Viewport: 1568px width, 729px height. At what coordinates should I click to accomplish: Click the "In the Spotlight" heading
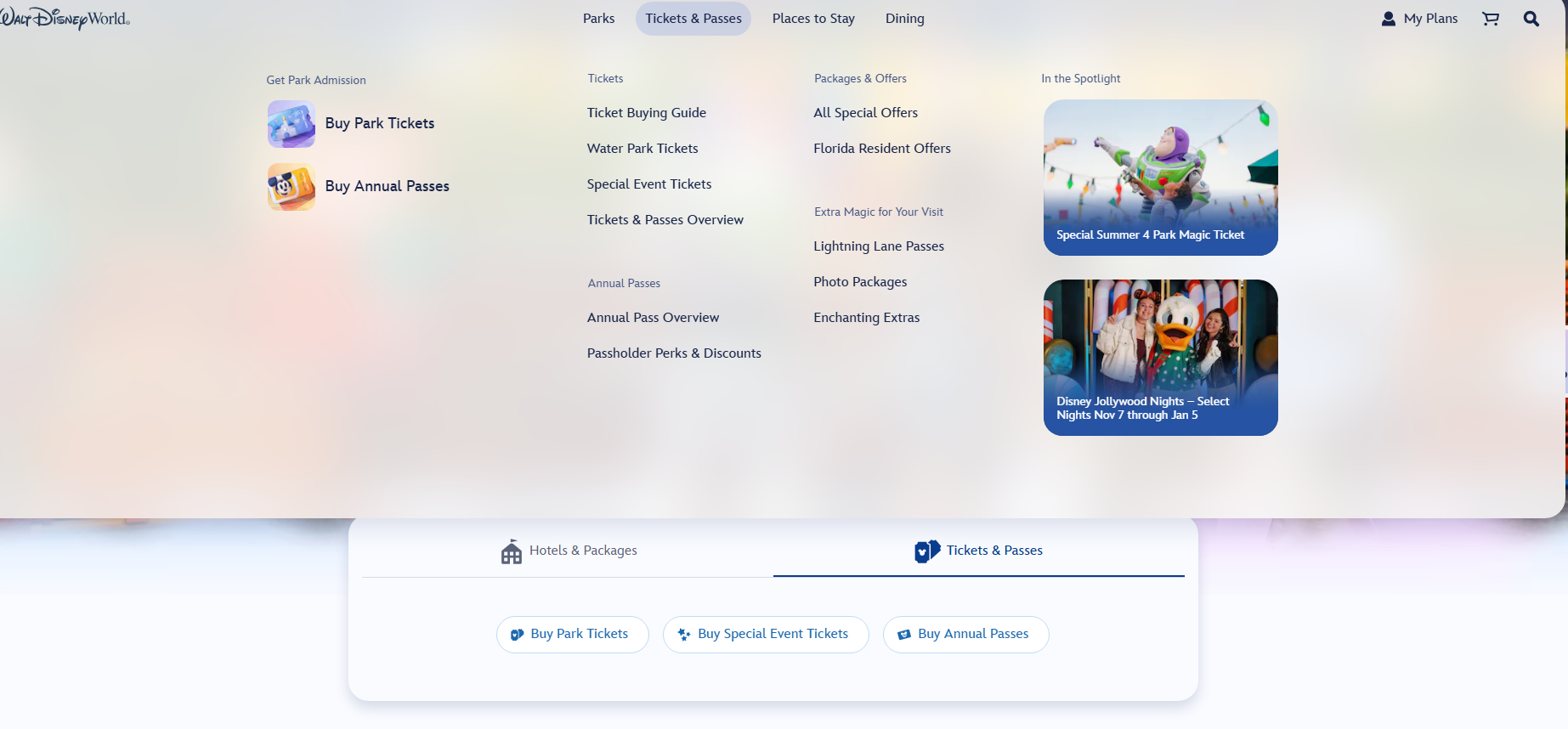1081,79
